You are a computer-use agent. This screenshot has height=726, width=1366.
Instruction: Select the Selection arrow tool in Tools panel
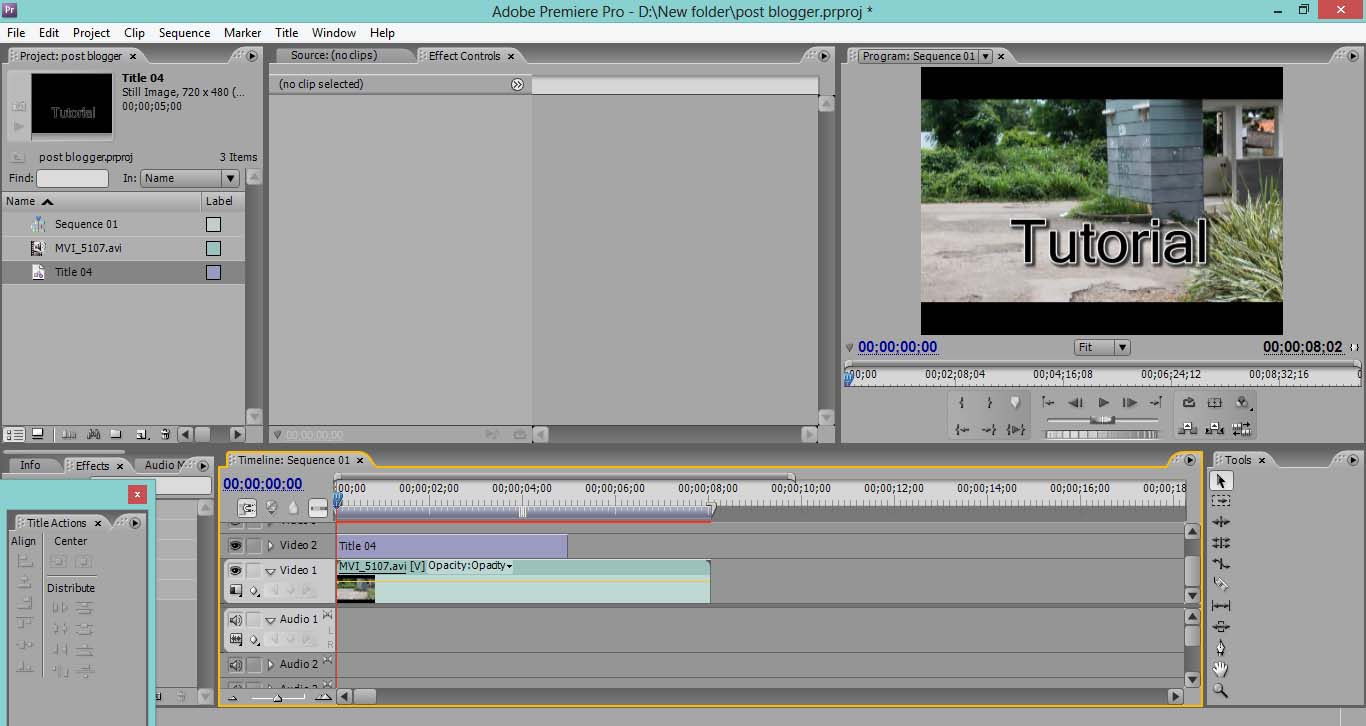point(1220,481)
